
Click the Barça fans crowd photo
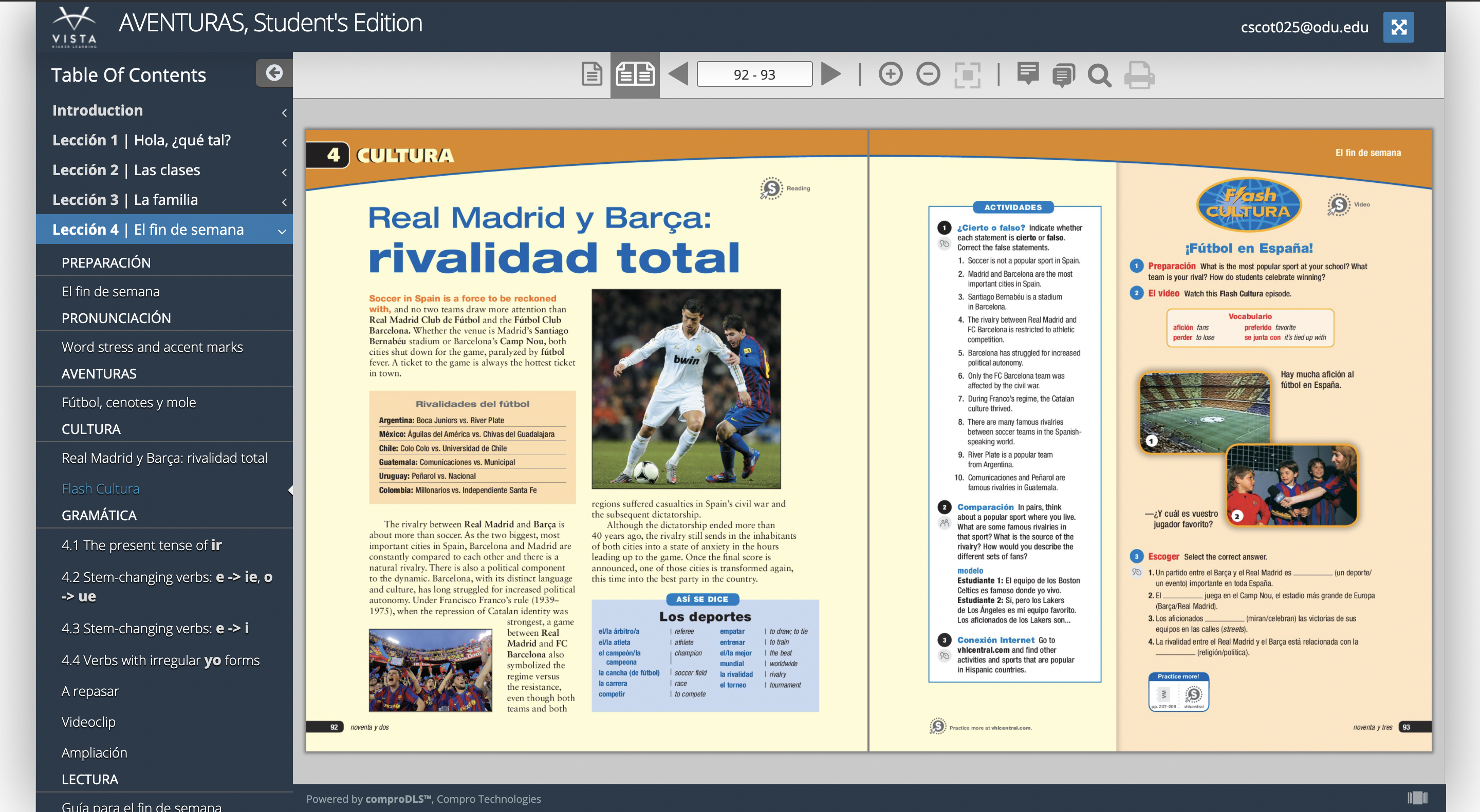tap(430, 670)
